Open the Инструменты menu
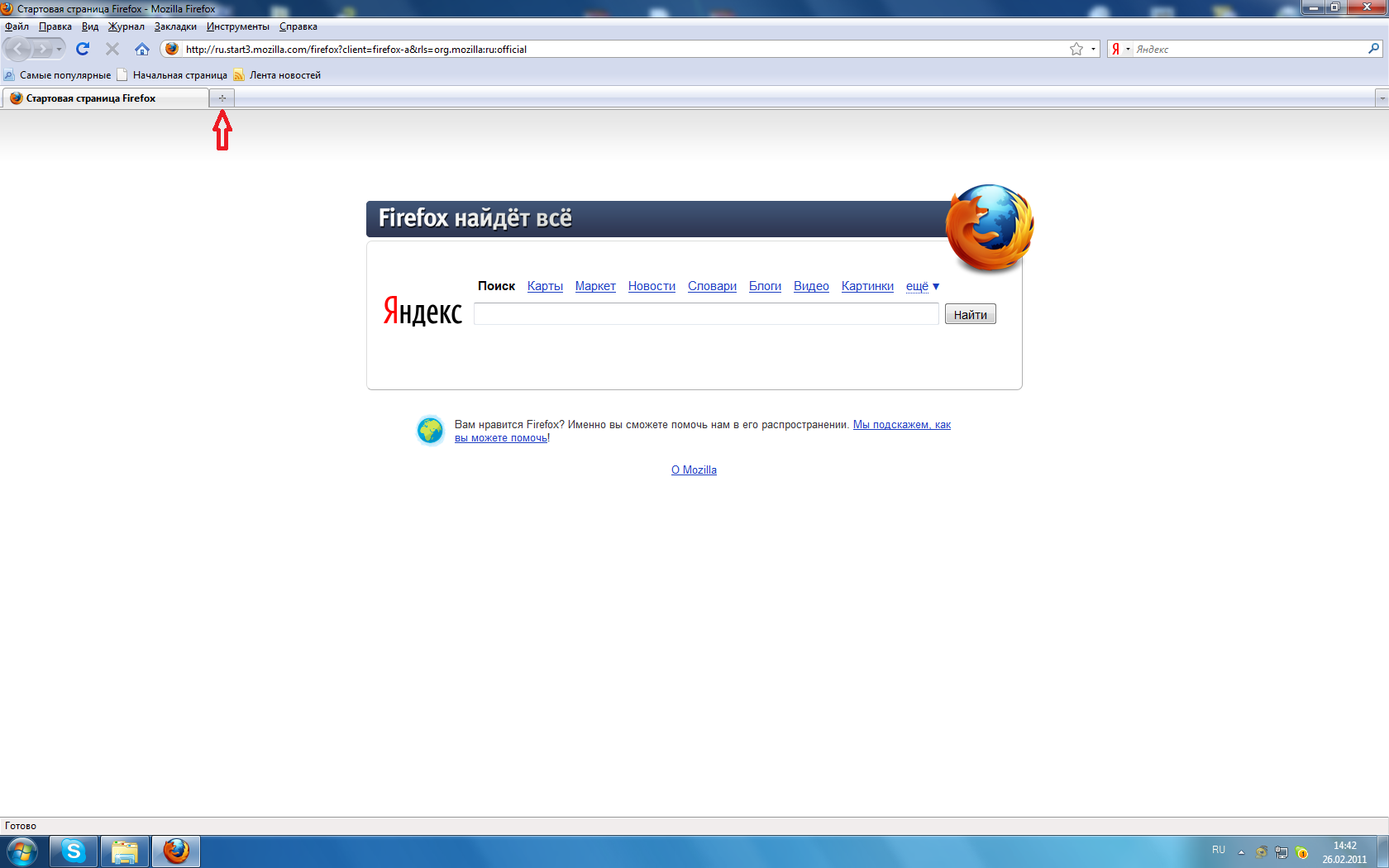This screenshot has width=1389, height=868. tap(238, 26)
